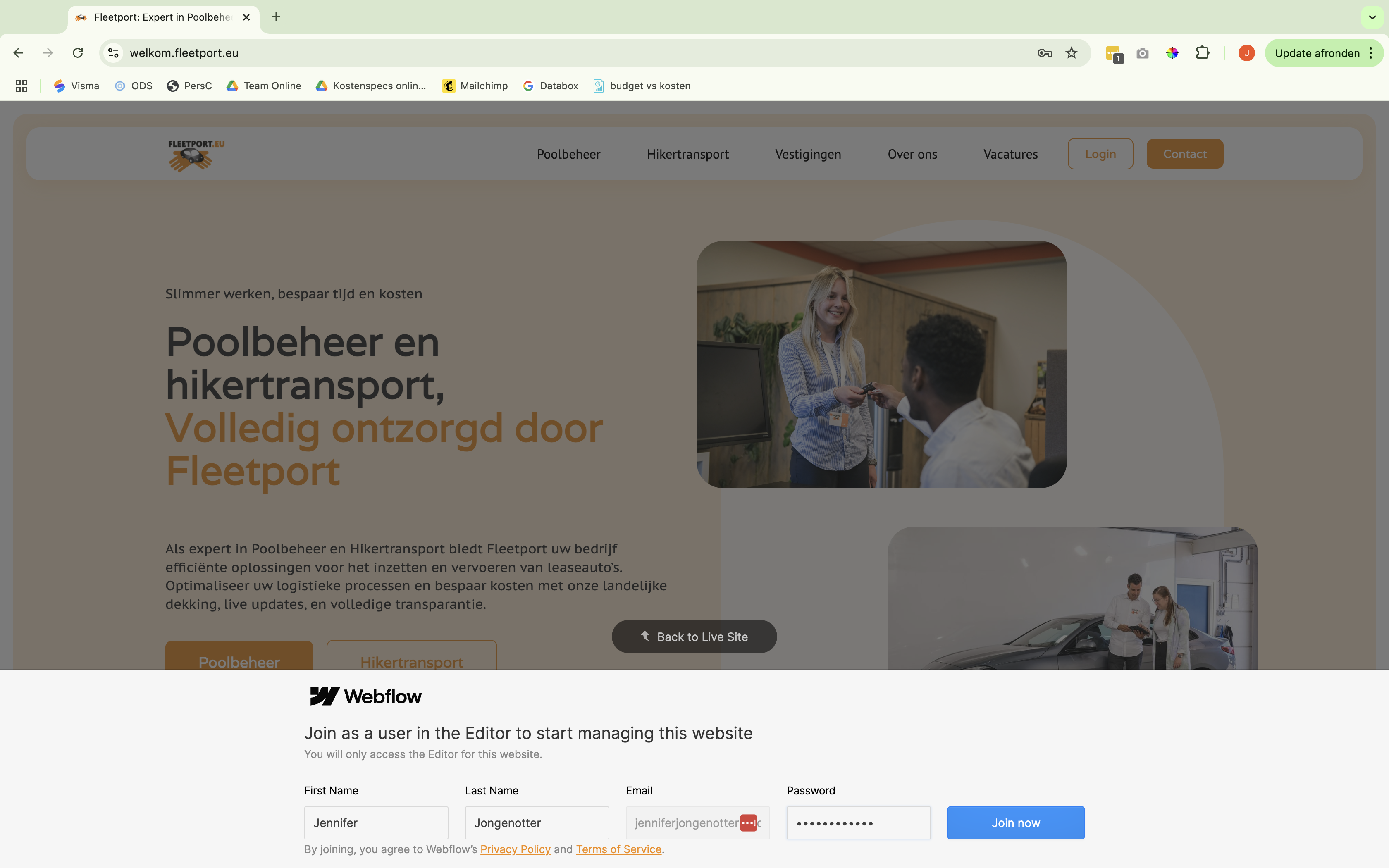Open the yellow extension with badge 1
Viewport: 1389px width, 868px height.
pyautogui.click(x=1114, y=54)
